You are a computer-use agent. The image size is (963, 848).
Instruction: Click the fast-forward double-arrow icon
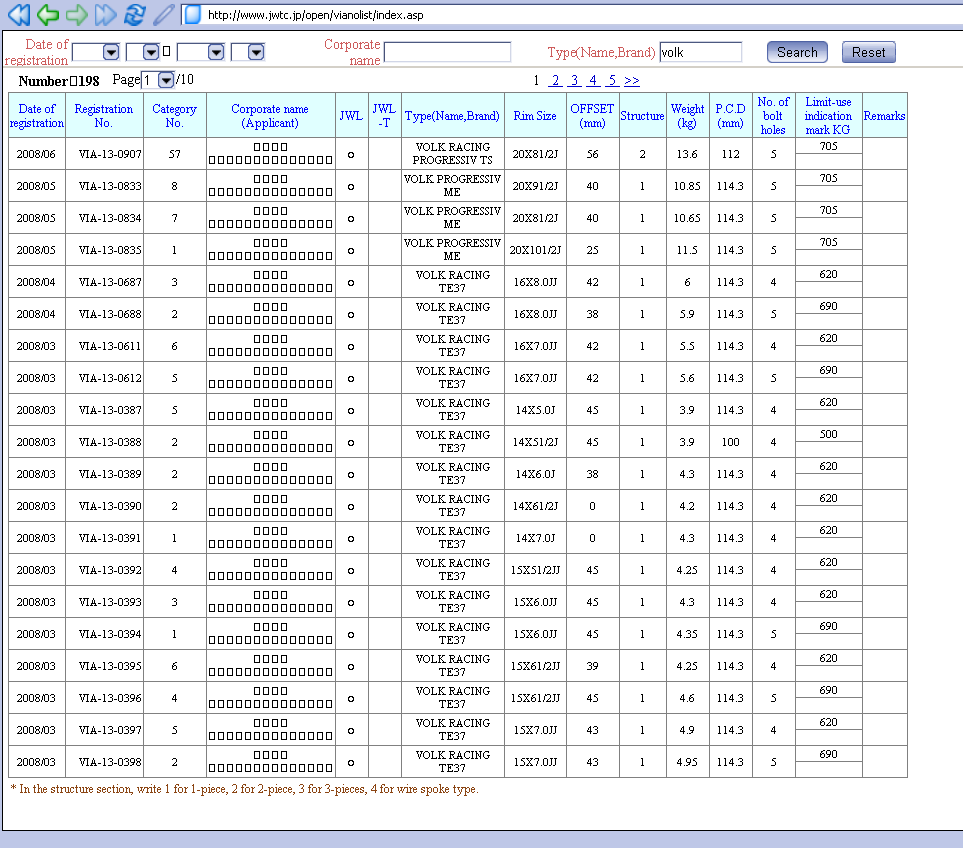pyautogui.click(x=105, y=14)
